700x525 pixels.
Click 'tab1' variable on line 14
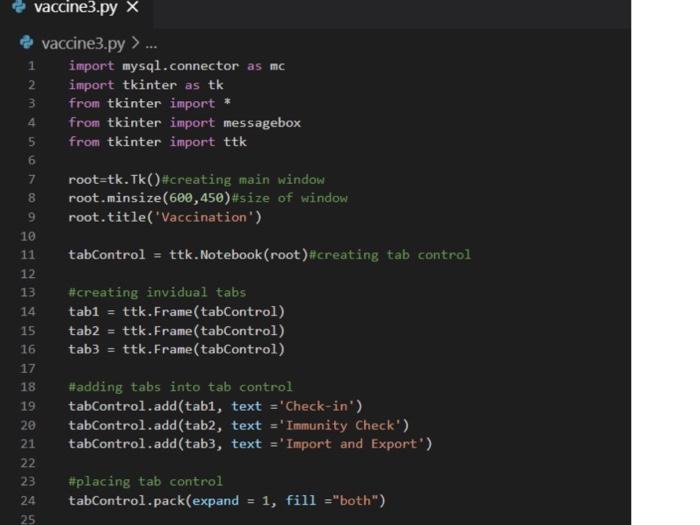83,312
